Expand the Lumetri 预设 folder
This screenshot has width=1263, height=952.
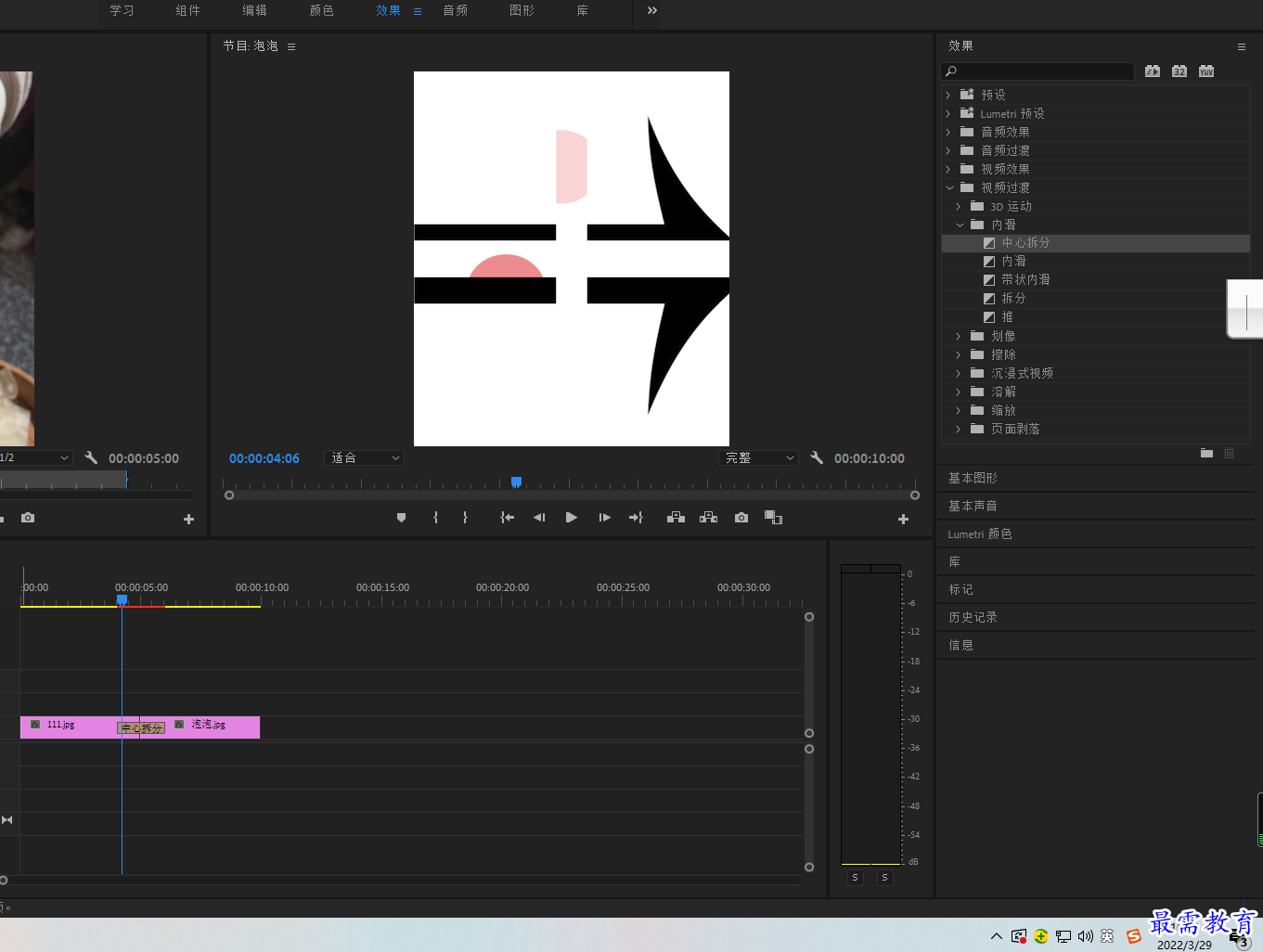947,113
